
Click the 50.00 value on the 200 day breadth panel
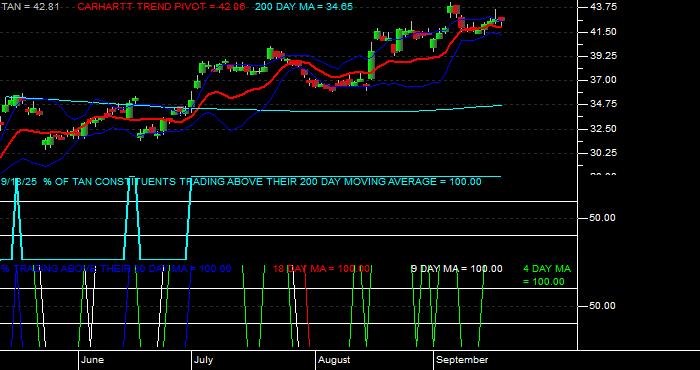(603, 218)
